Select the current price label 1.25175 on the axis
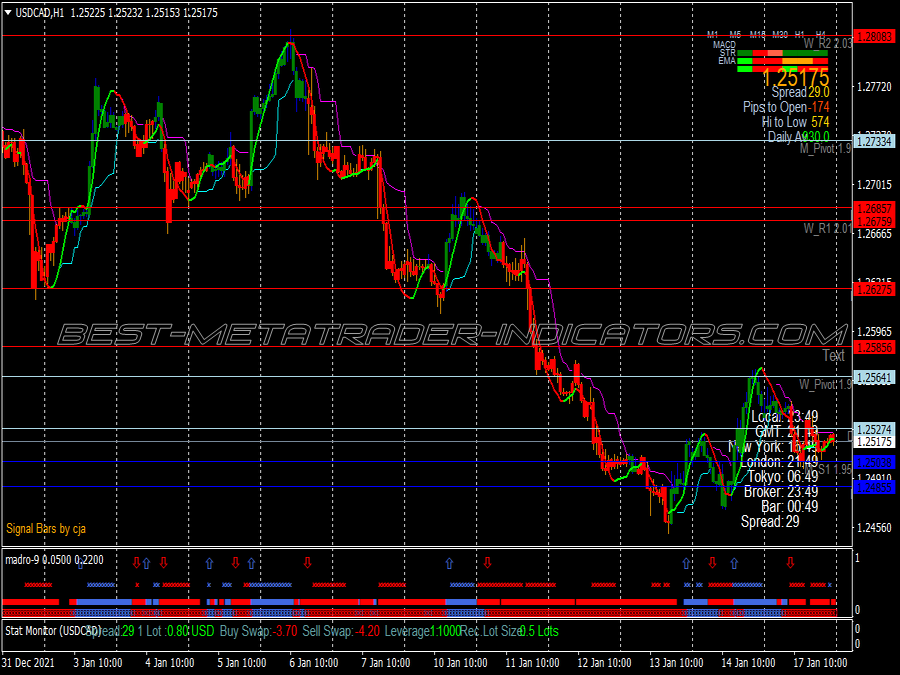This screenshot has width=900, height=675. 874,442
